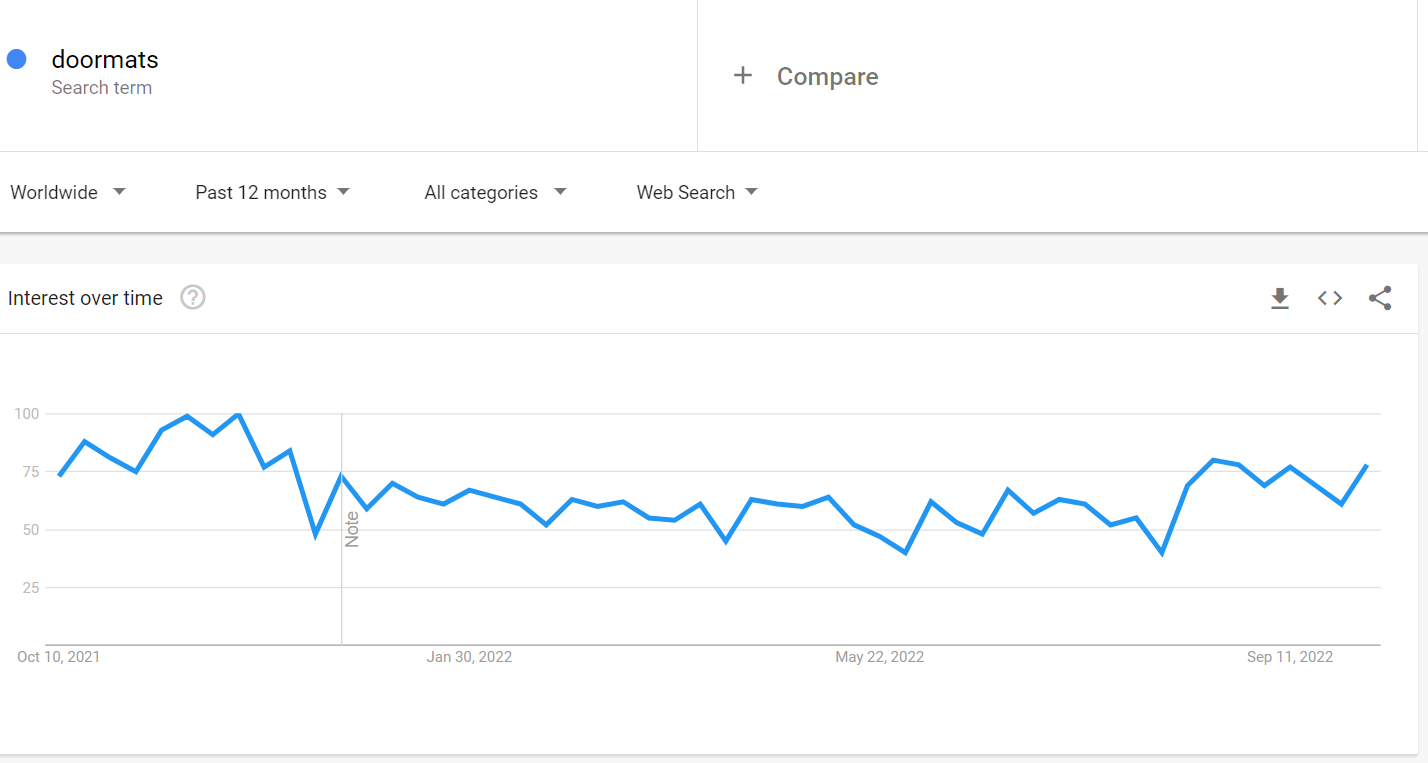Open help for Interest over time
Screen dimensions: 1428x763
point(193,298)
